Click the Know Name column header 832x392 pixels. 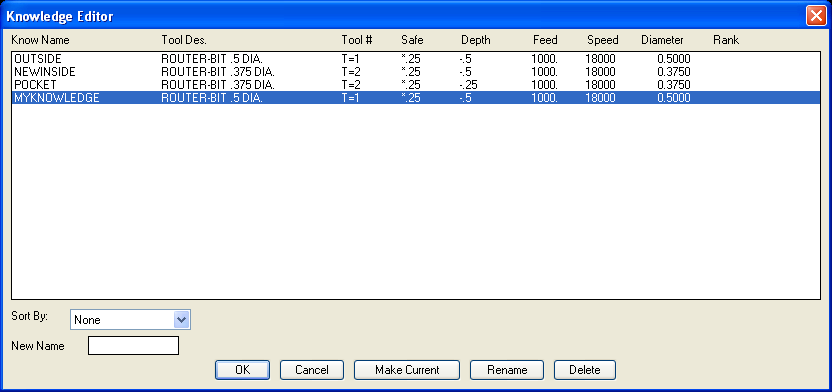40,40
